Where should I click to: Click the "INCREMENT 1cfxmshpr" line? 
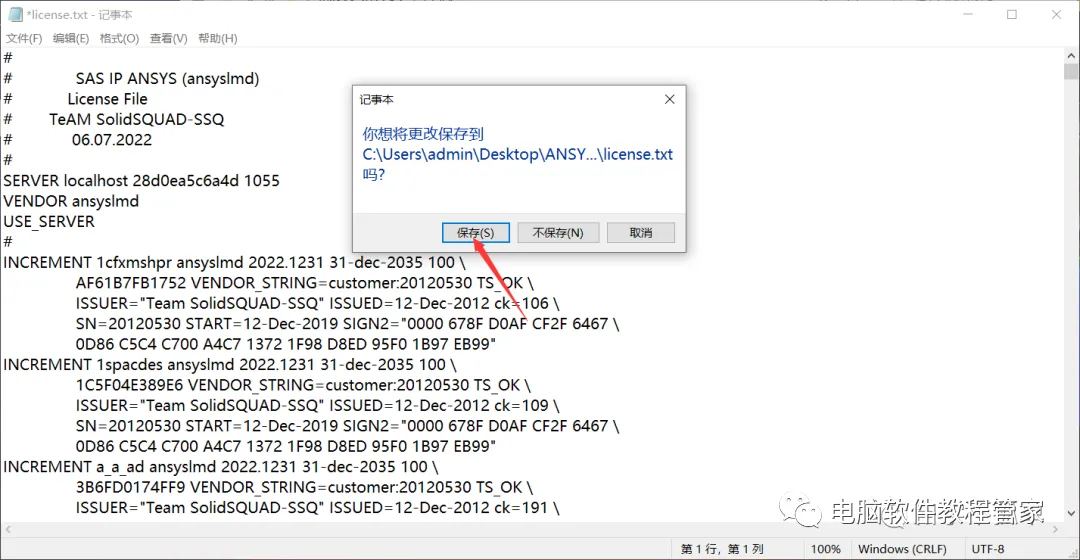(x=234, y=262)
